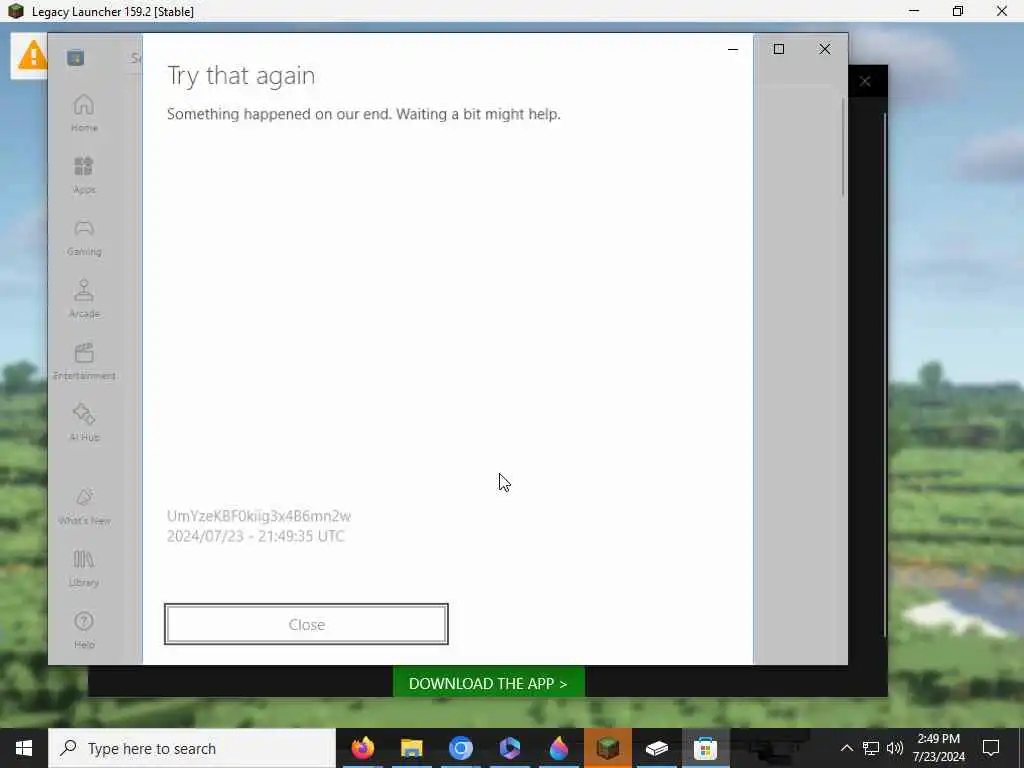Open the colorful droplet app in taskbar

[x=558, y=748]
